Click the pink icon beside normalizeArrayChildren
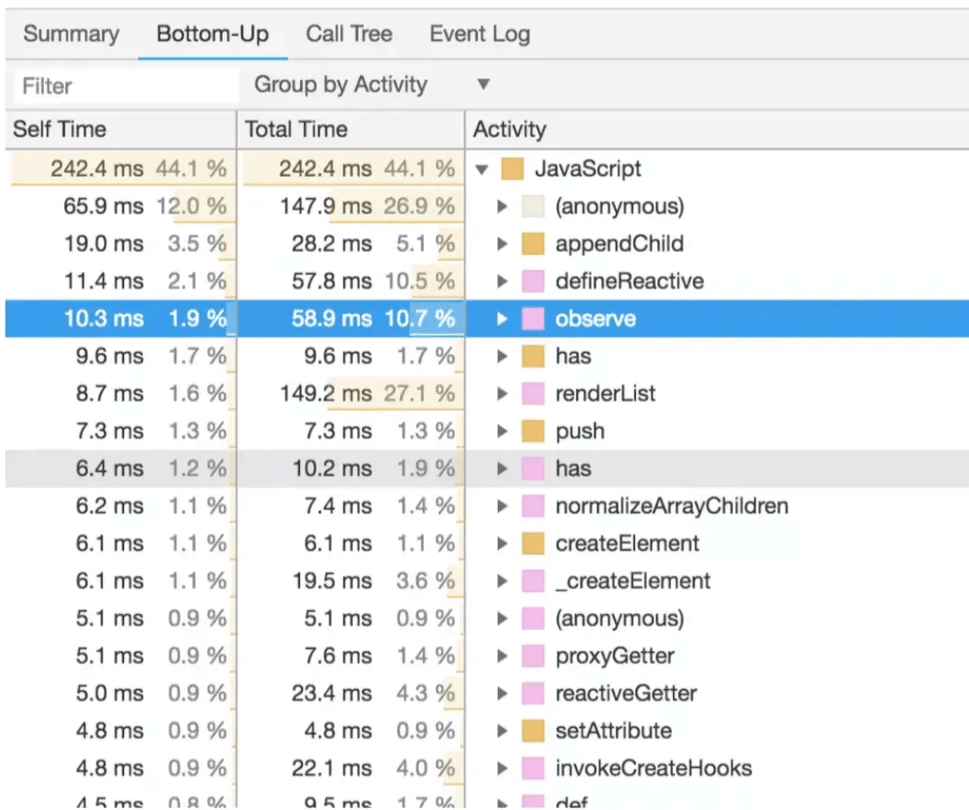969x810 pixels. coord(533,507)
